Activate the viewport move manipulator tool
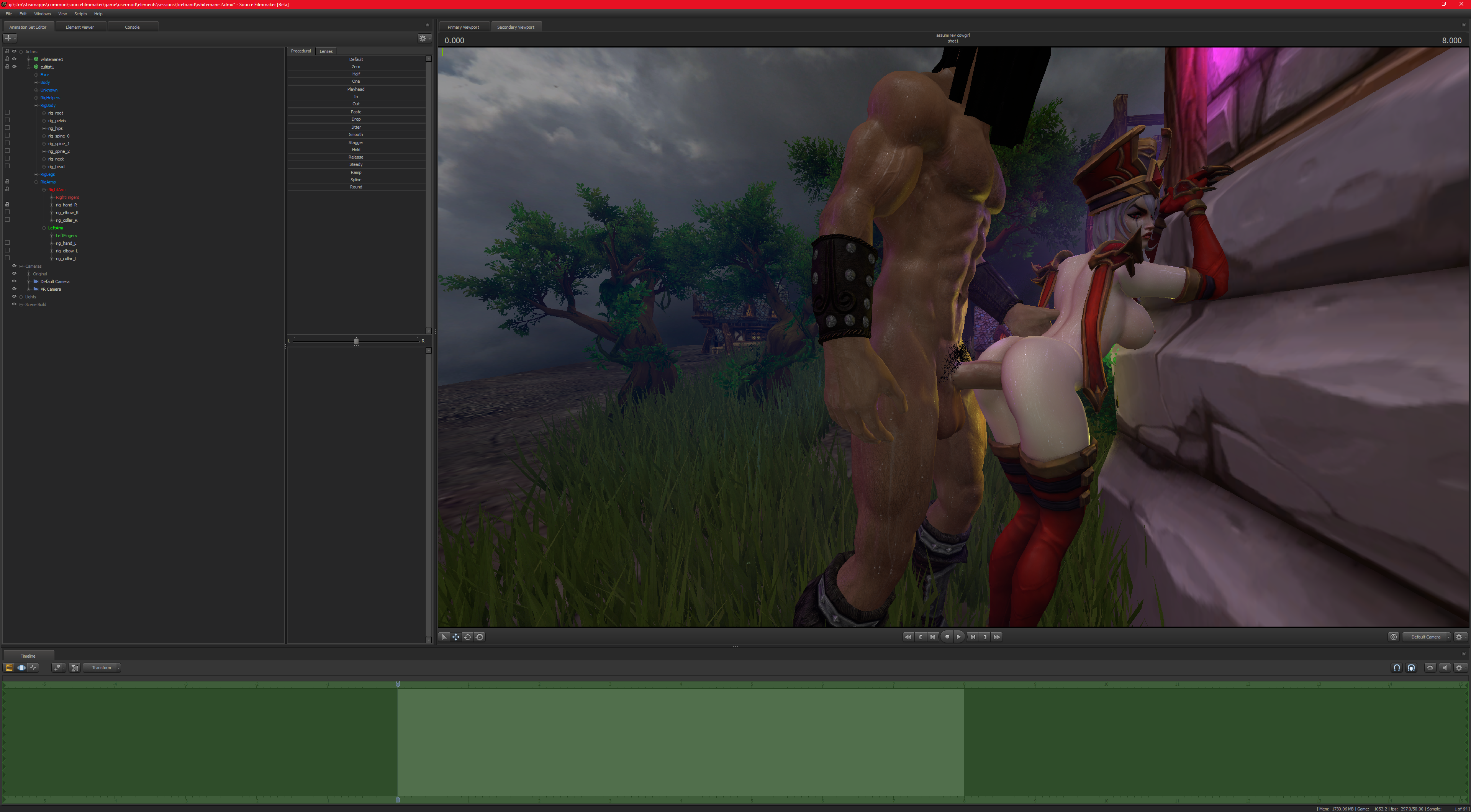 (456, 637)
